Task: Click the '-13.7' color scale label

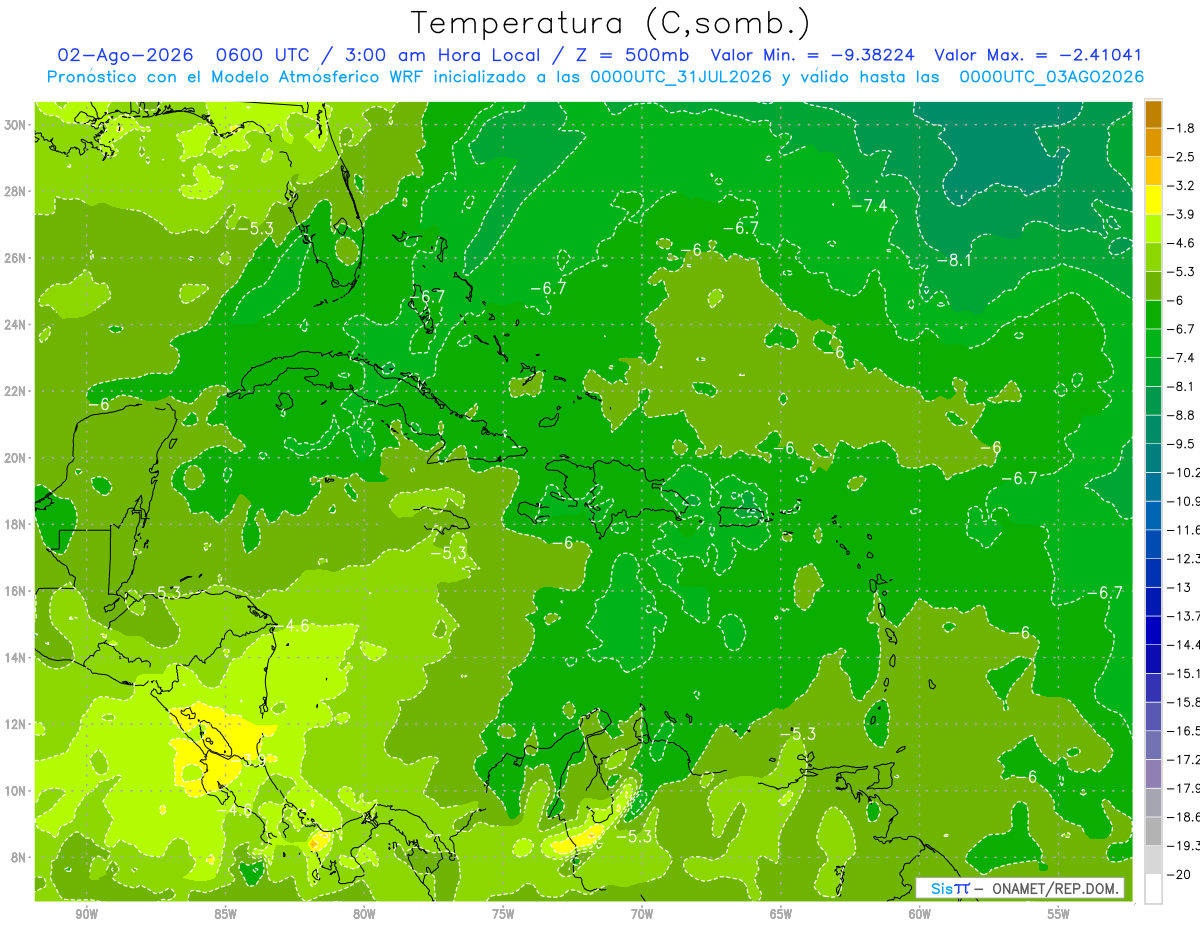Action: tap(1182, 615)
